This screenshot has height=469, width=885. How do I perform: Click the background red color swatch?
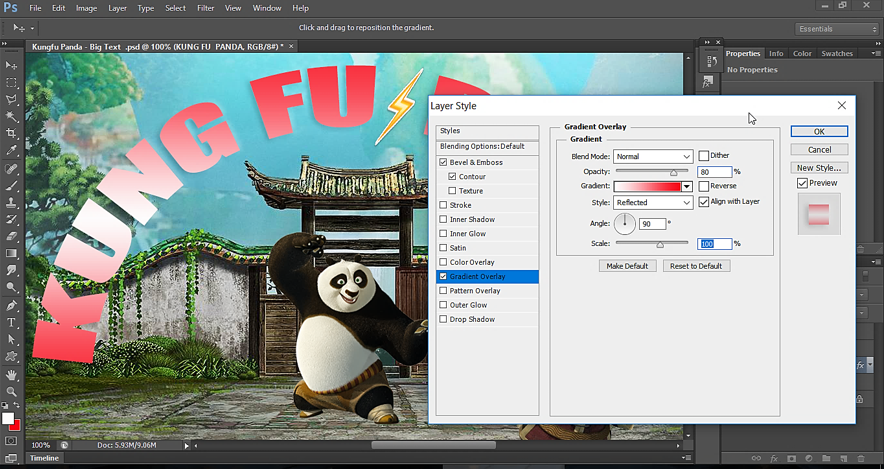tap(16, 426)
